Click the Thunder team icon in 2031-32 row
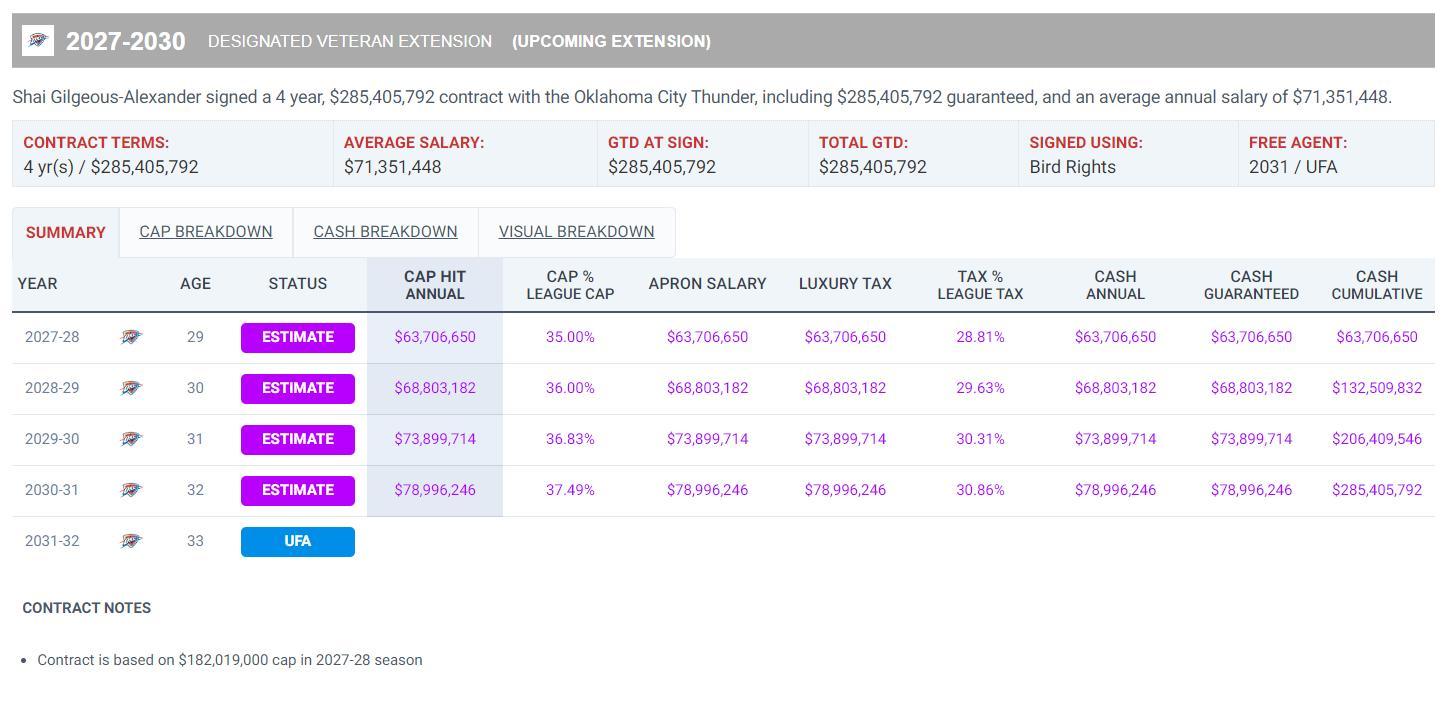Image resolution: width=1443 pixels, height=712 pixels. click(x=131, y=541)
